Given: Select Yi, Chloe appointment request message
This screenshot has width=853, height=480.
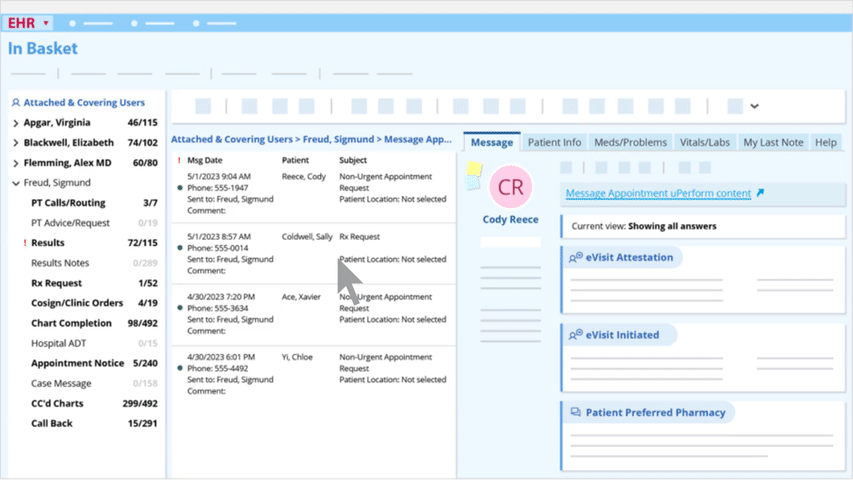Looking at the screenshot, I should point(314,374).
